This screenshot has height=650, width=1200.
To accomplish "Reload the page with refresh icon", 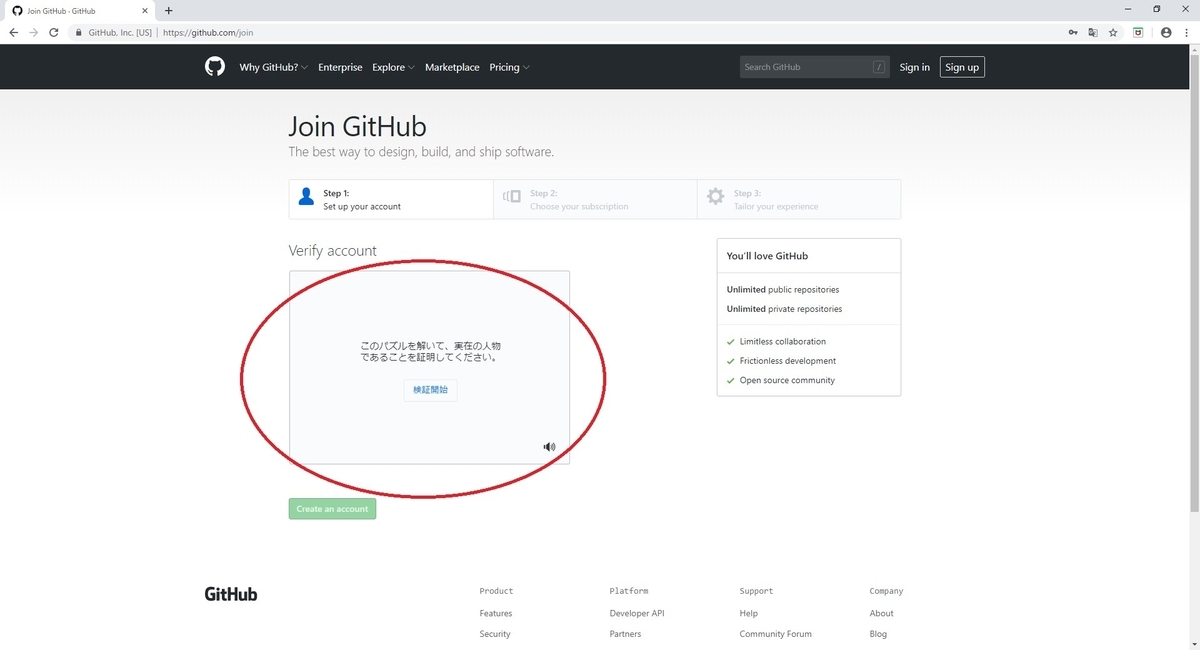I will coord(54,32).
